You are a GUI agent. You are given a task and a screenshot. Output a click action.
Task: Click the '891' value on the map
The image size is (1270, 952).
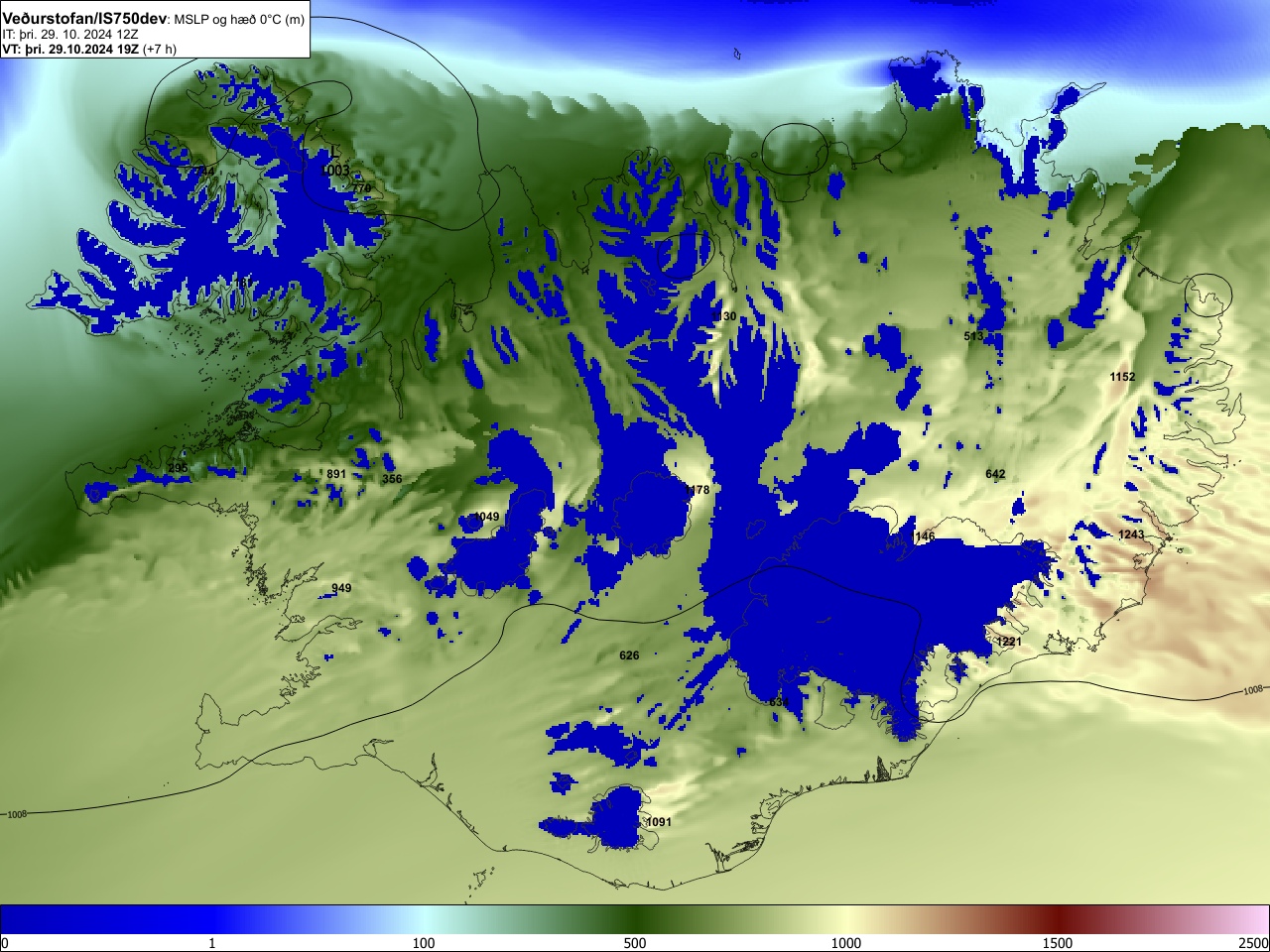pos(336,474)
